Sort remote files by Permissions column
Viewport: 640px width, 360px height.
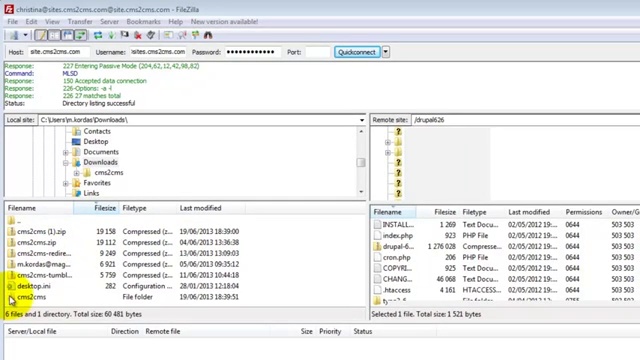[x=584, y=212]
